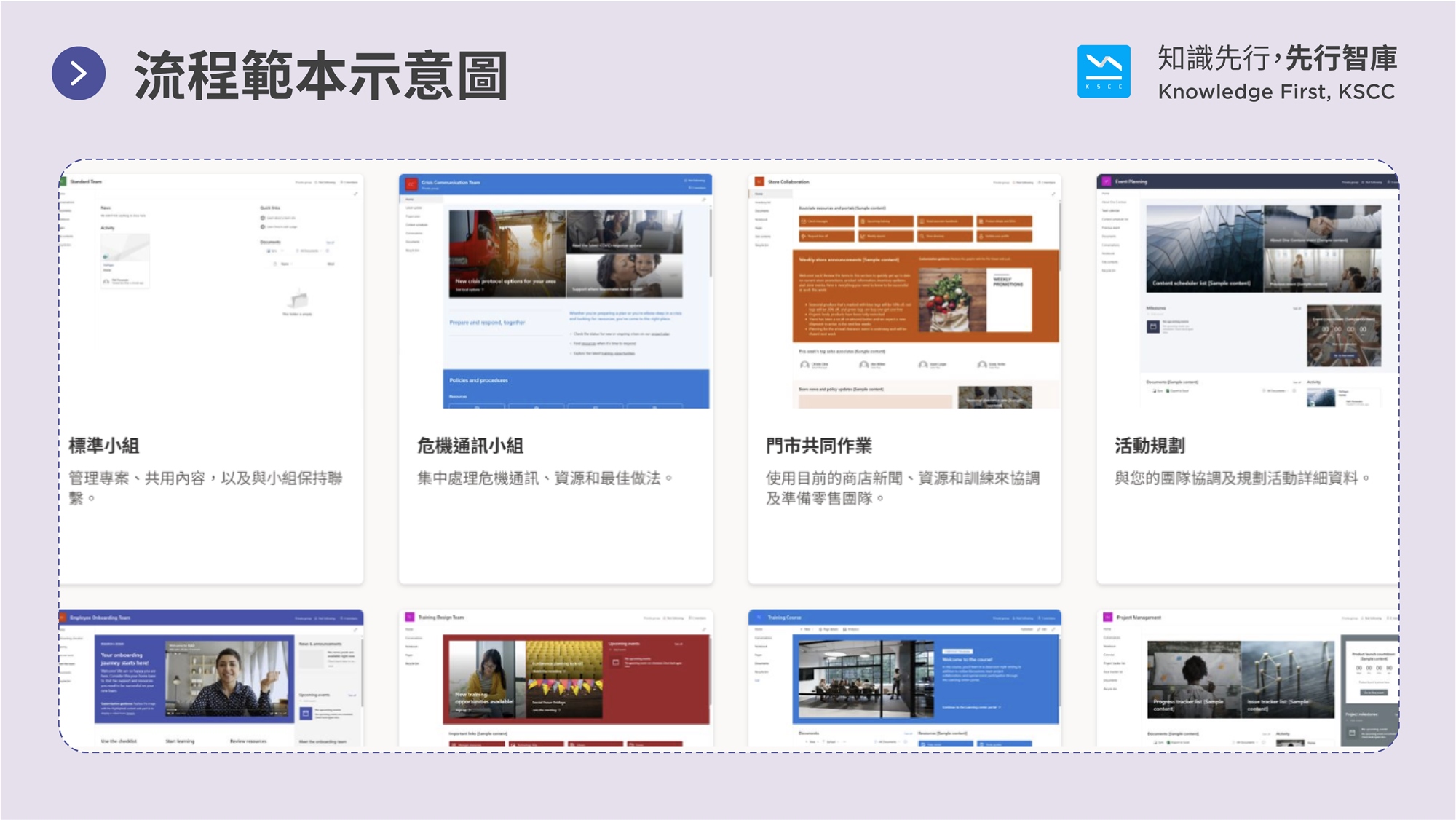Click the purple Event Planning site icon
The height and width of the screenshot is (820, 1456).
(x=1107, y=181)
